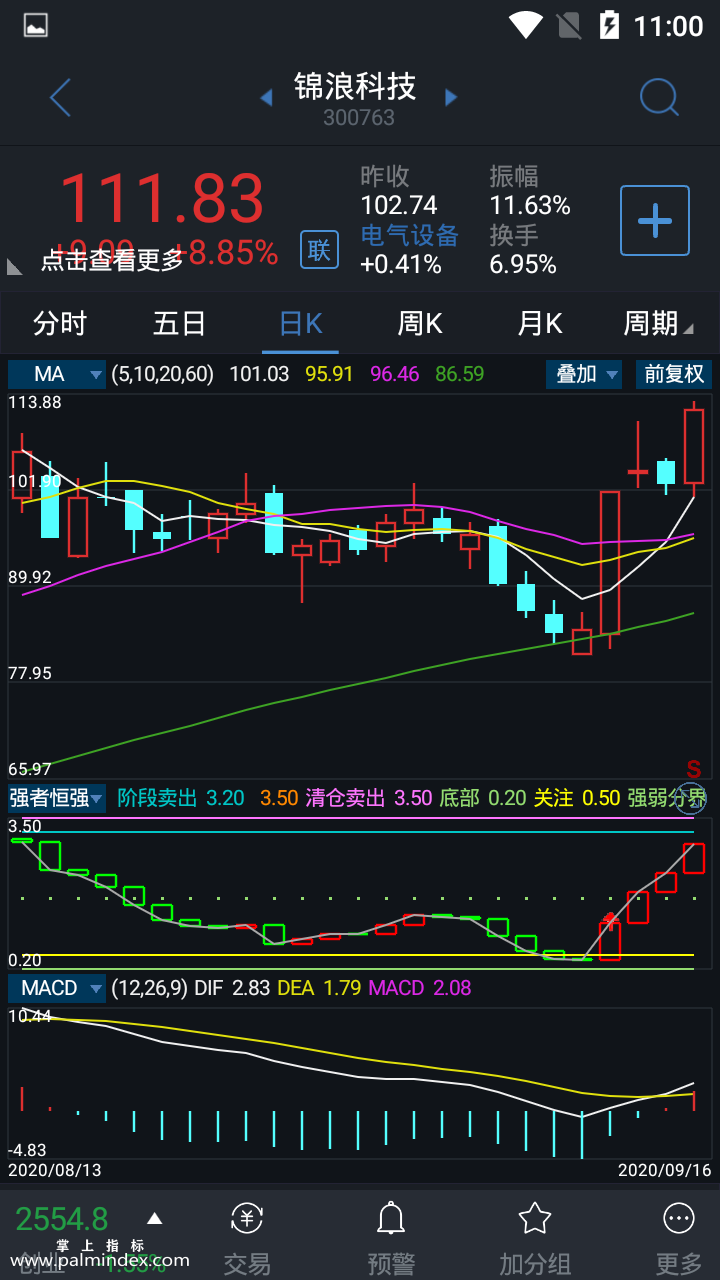The width and height of the screenshot is (720, 1280).
Task: Open the 强者恒强 indicator dropdown
Action: pos(57,798)
